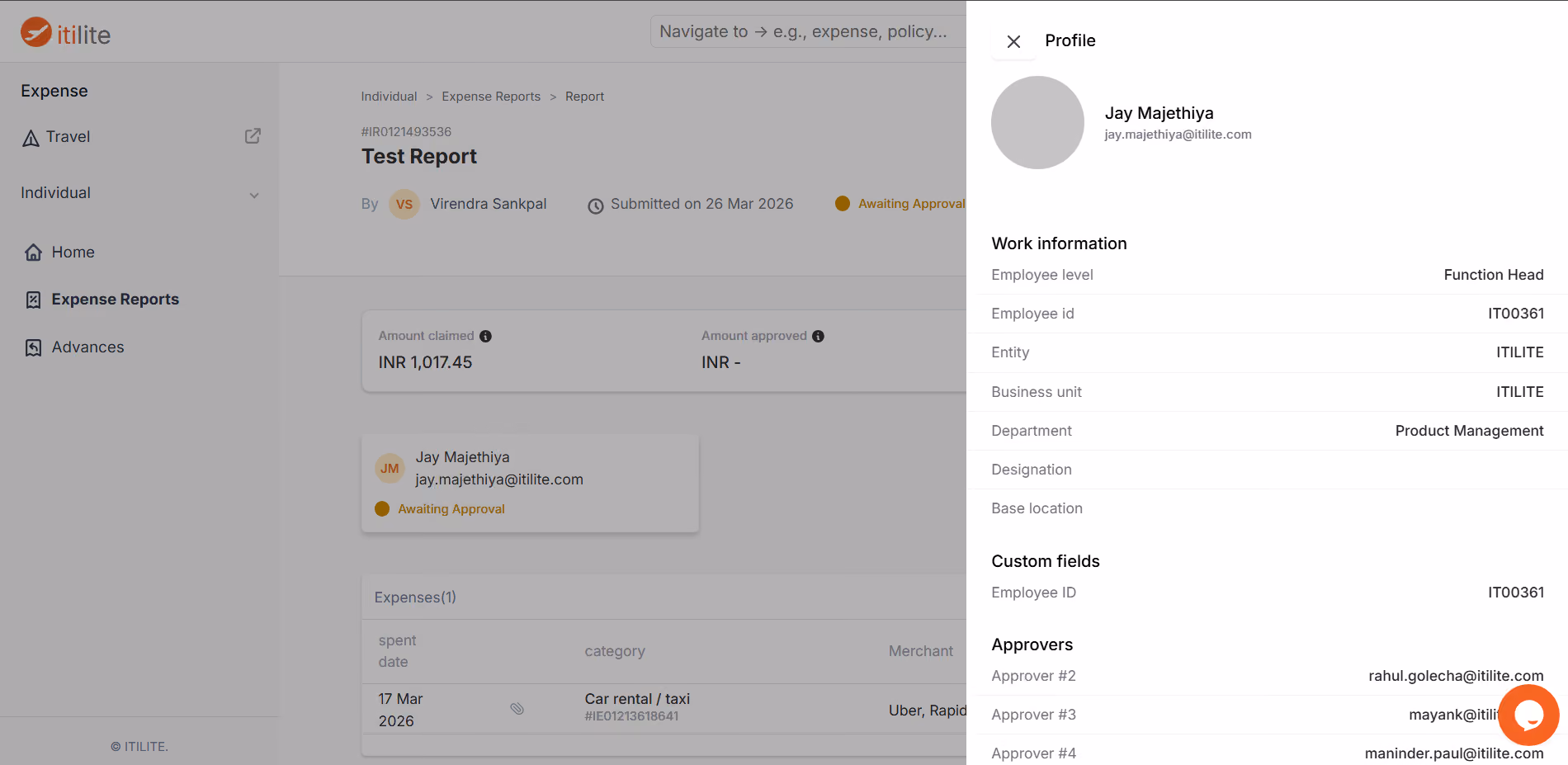Click the Navigate to search field
Screen dimensions: 1568x765
tap(808, 31)
